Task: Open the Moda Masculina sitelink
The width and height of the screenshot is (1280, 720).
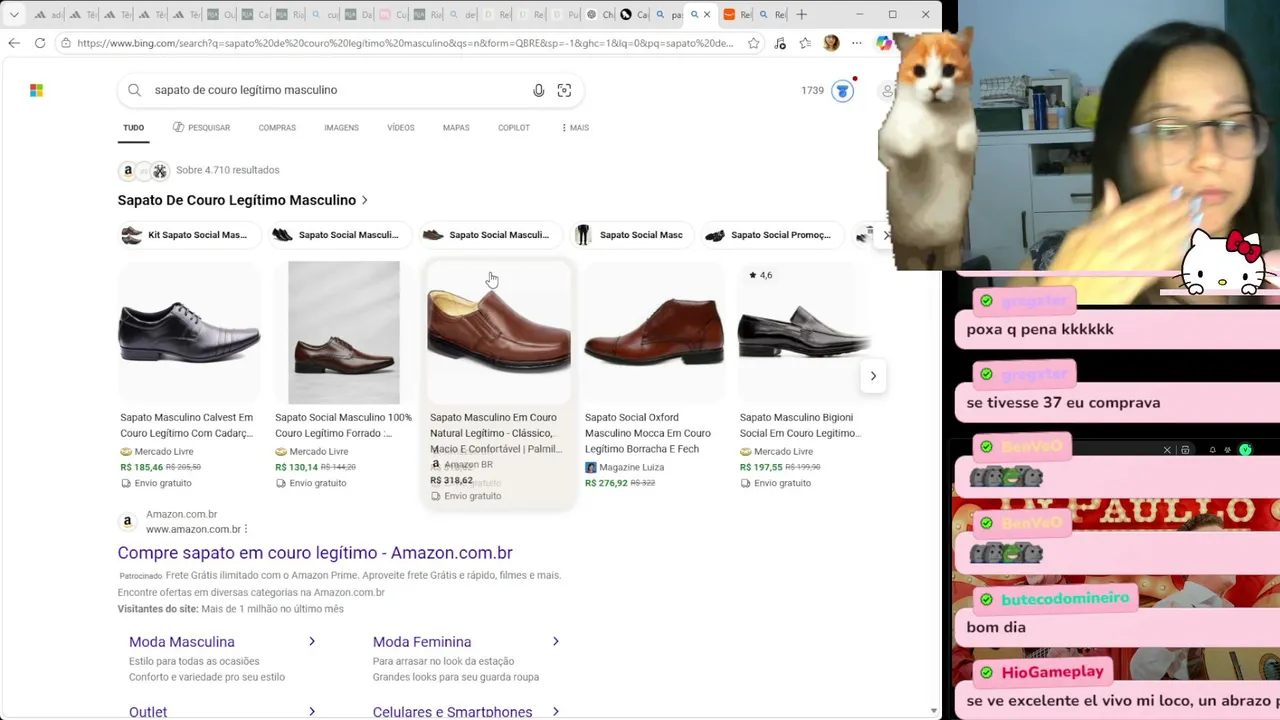Action: click(182, 642)
